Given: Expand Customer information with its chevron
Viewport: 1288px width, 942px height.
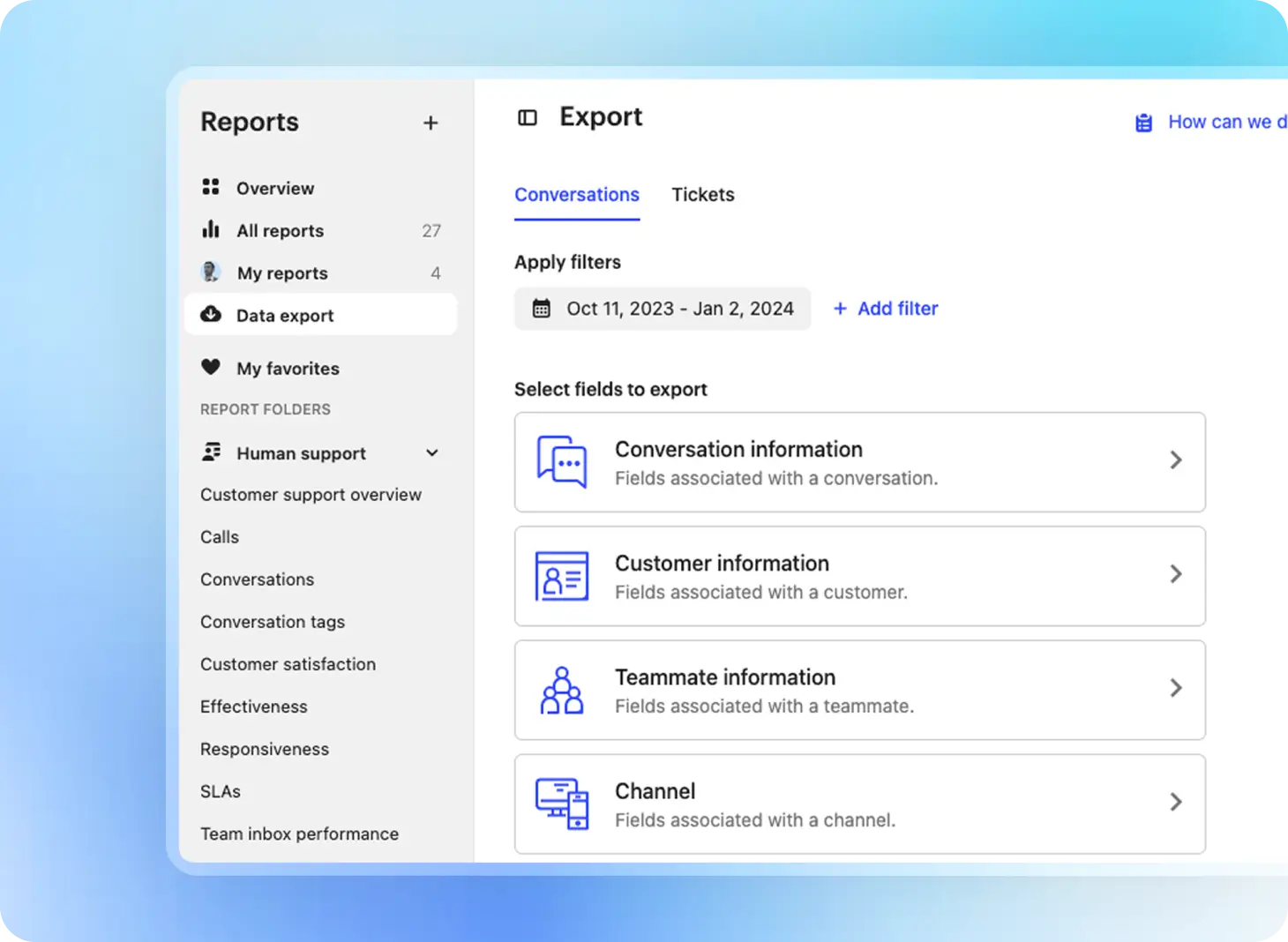Looking at the screenshot, I should tap(1176, 573).
